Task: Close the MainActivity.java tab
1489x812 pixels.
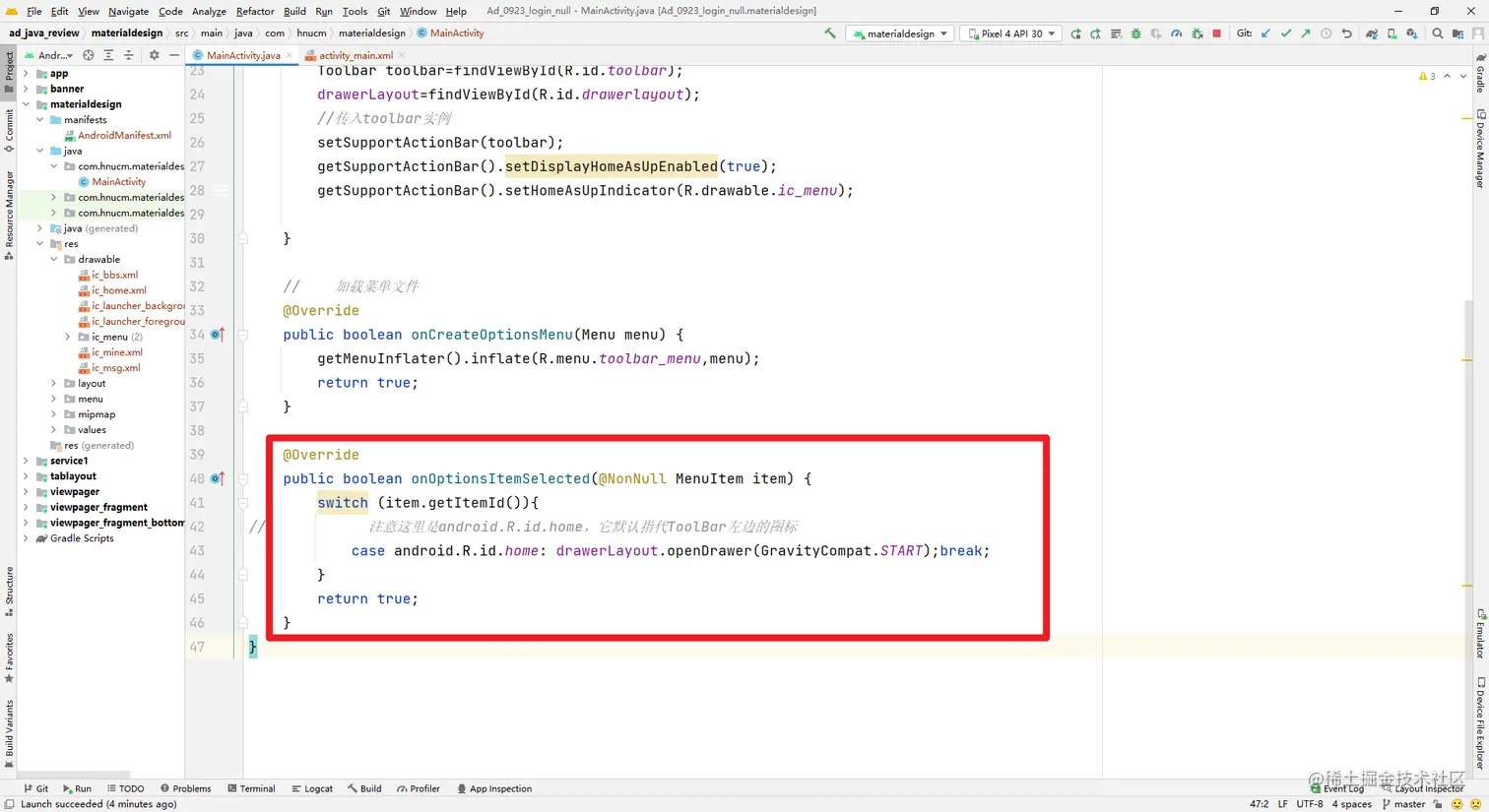Action: coord(289,55)
